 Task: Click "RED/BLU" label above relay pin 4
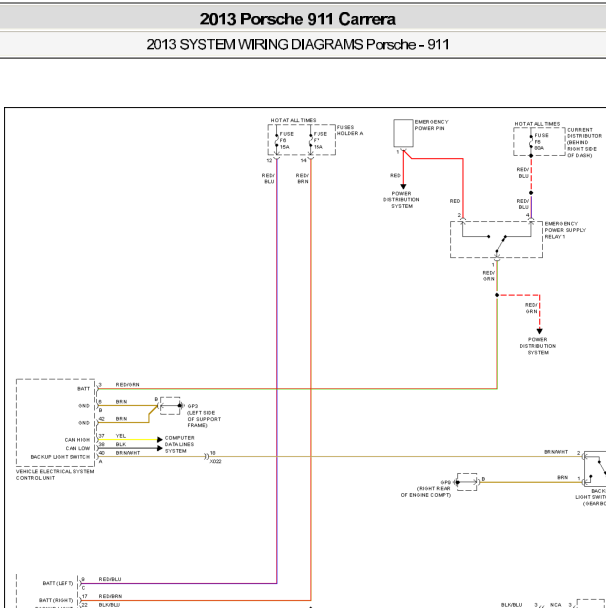click(523, 204)
